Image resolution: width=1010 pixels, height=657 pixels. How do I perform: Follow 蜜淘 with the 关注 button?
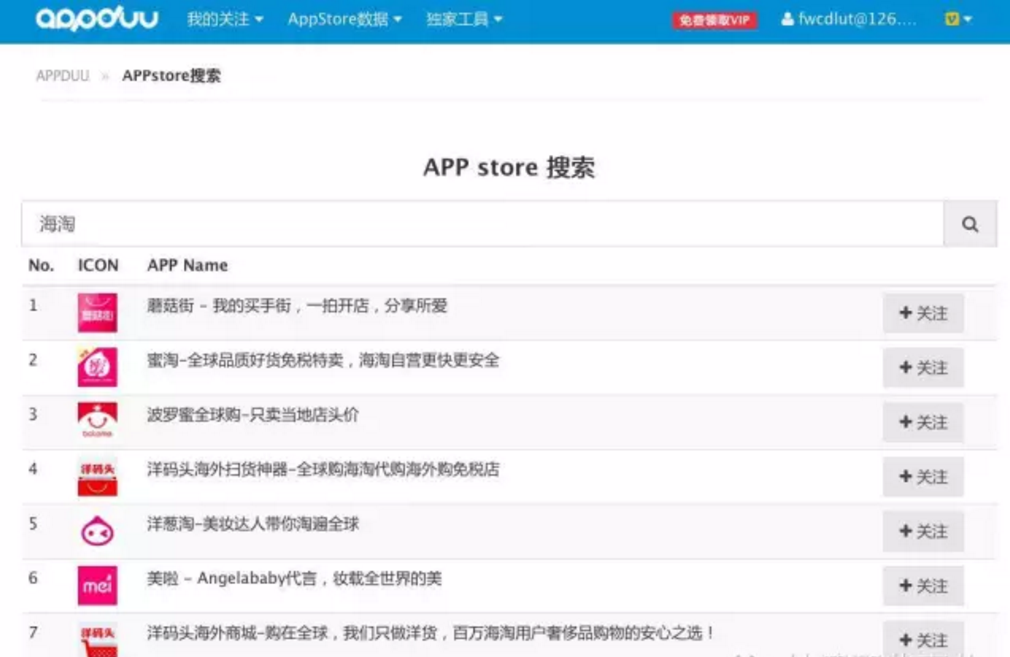[923, 368]
